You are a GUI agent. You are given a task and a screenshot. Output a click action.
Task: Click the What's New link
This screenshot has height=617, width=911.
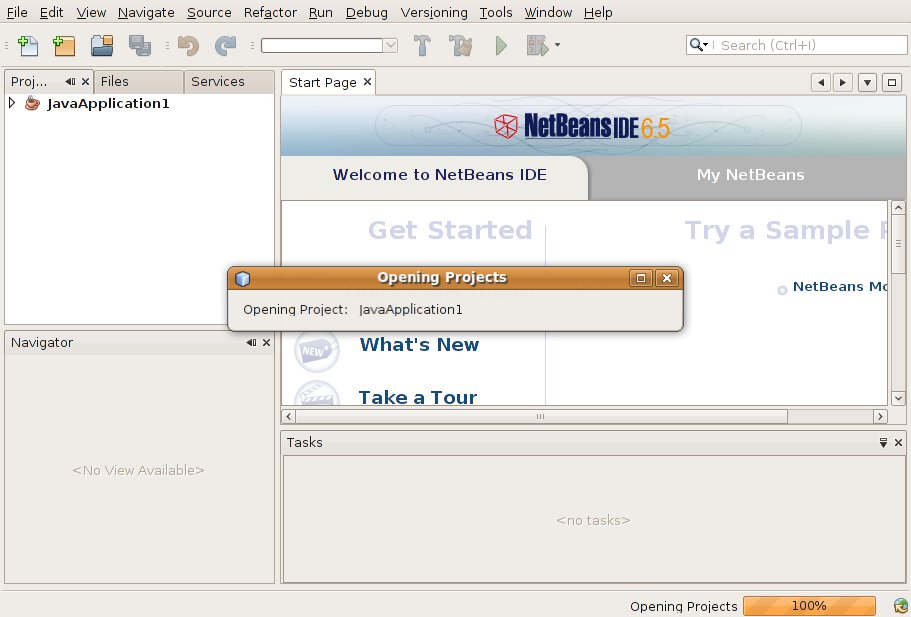tap(419, 345)
